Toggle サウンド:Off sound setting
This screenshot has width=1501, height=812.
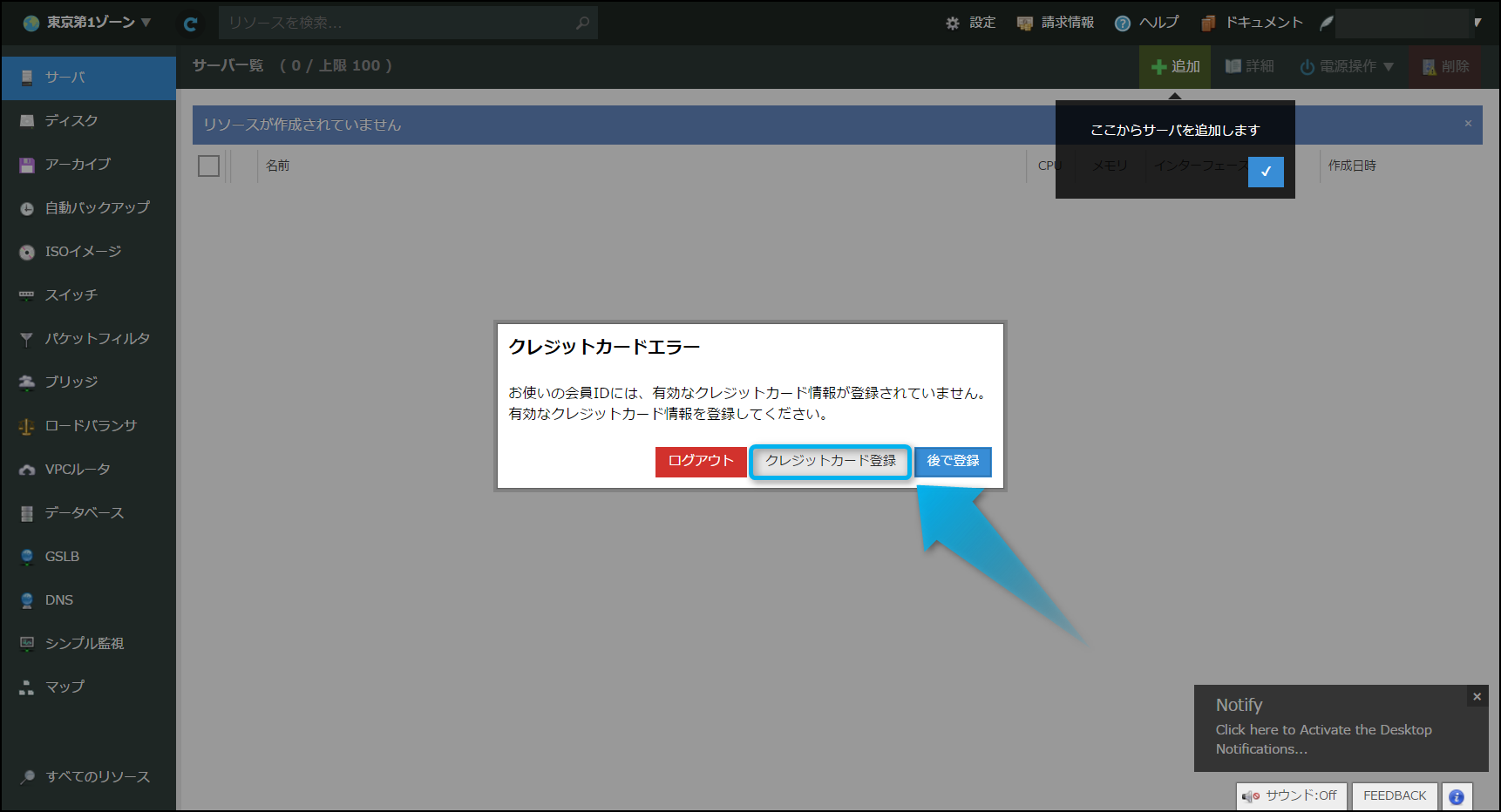click(1291, 796)
